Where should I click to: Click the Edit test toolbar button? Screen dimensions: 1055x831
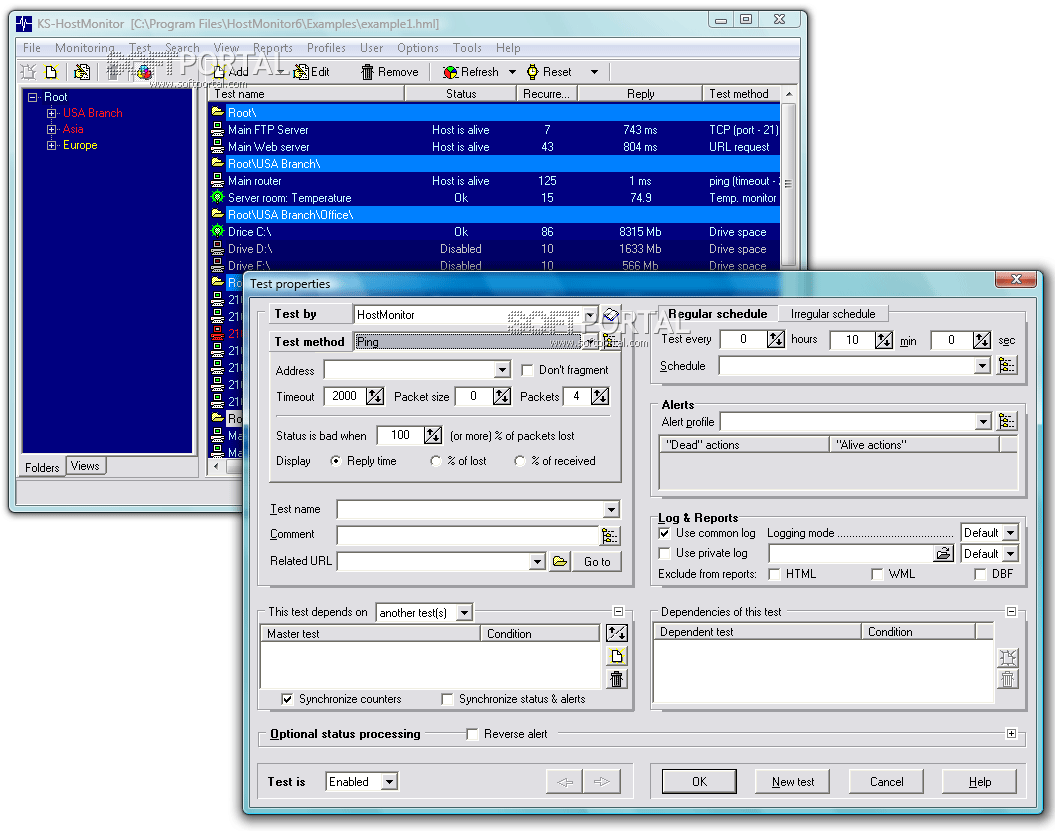click(312, 71)
